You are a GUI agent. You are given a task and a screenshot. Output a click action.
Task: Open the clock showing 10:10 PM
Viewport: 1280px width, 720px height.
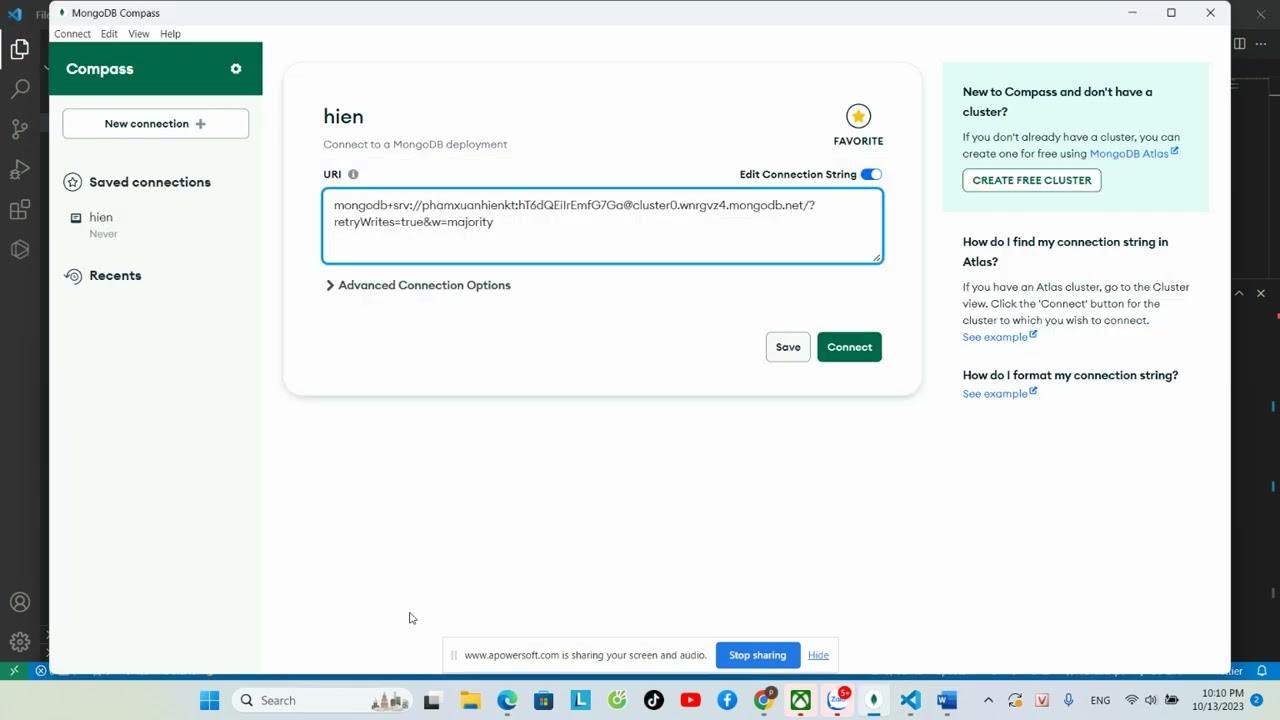tap(1217, 700)
